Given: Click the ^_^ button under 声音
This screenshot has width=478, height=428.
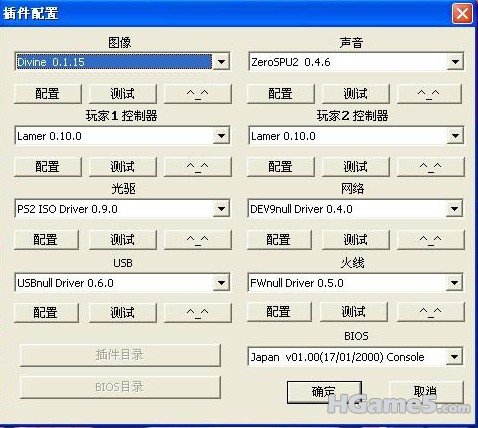Looking at the screenshot, I should [x=429, y=94].
